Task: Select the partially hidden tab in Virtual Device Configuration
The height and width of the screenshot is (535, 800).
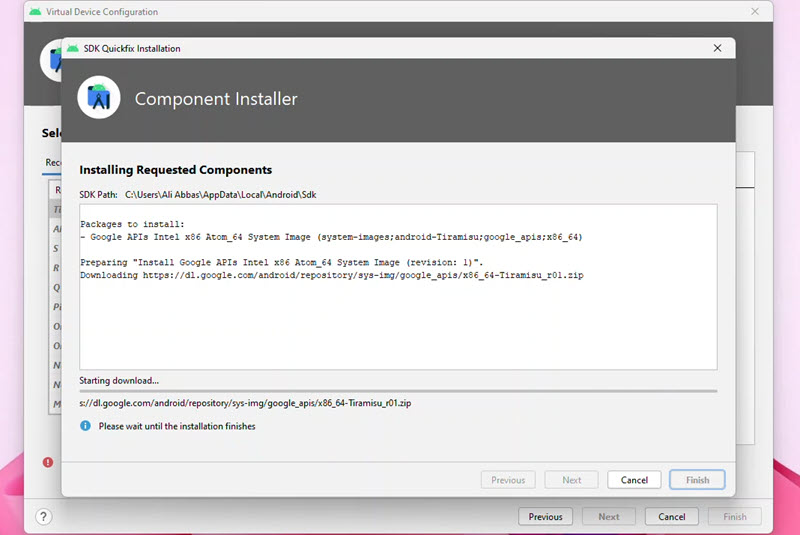Action: pyautogui.click(x=53, y=163)
